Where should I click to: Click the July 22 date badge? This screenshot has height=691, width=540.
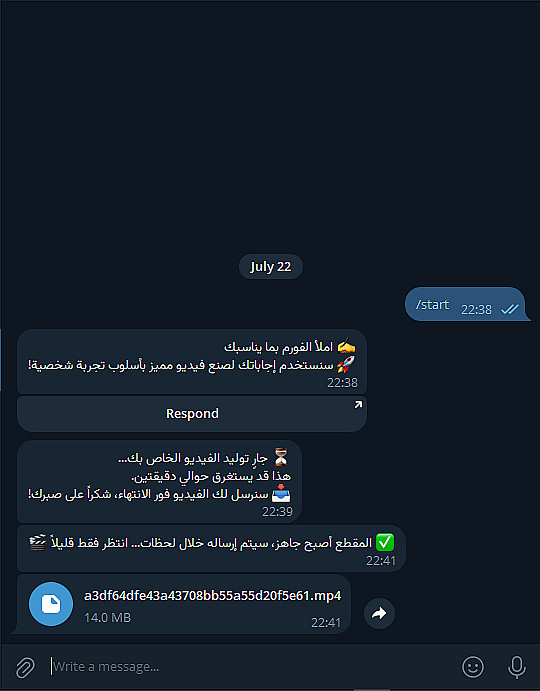pyautogui.click(x=271, y=267)
